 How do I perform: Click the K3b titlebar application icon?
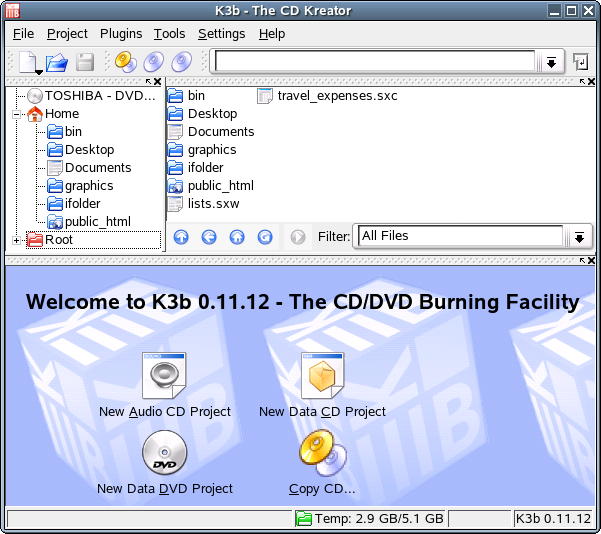pyautogui.click(x=12, y=11)
